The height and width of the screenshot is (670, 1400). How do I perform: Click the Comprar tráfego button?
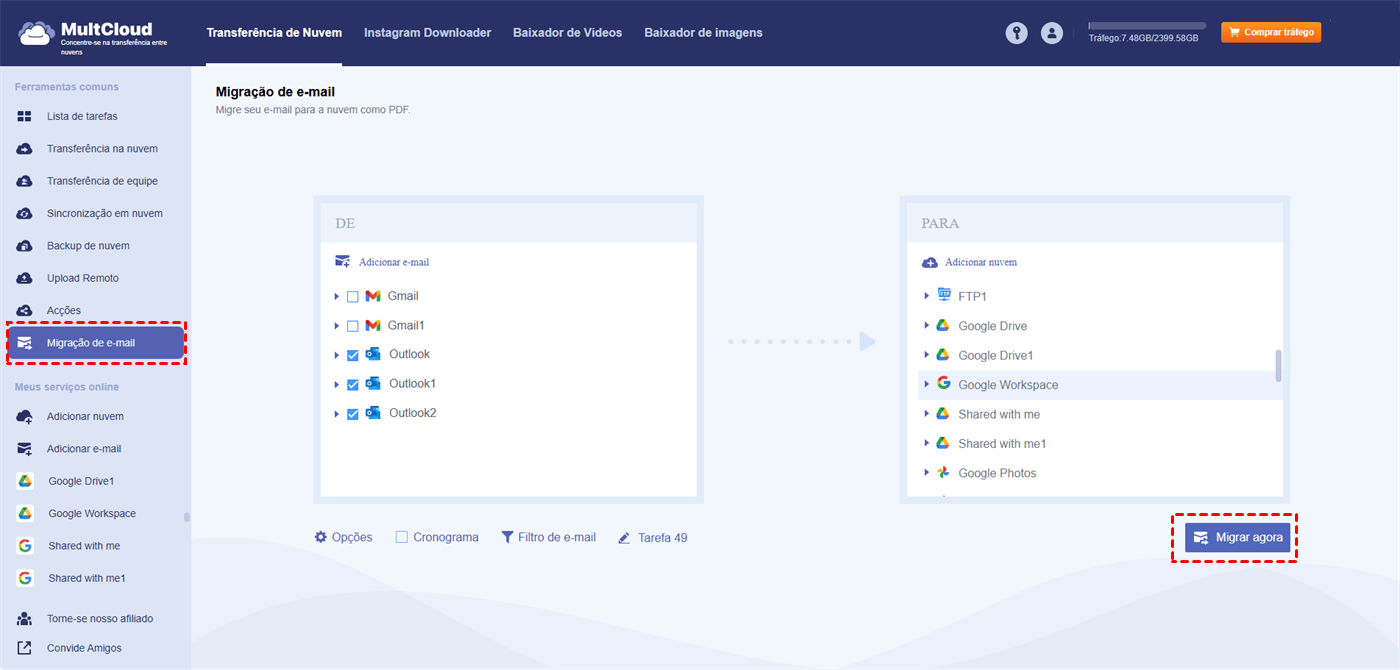click(1271, 32)
